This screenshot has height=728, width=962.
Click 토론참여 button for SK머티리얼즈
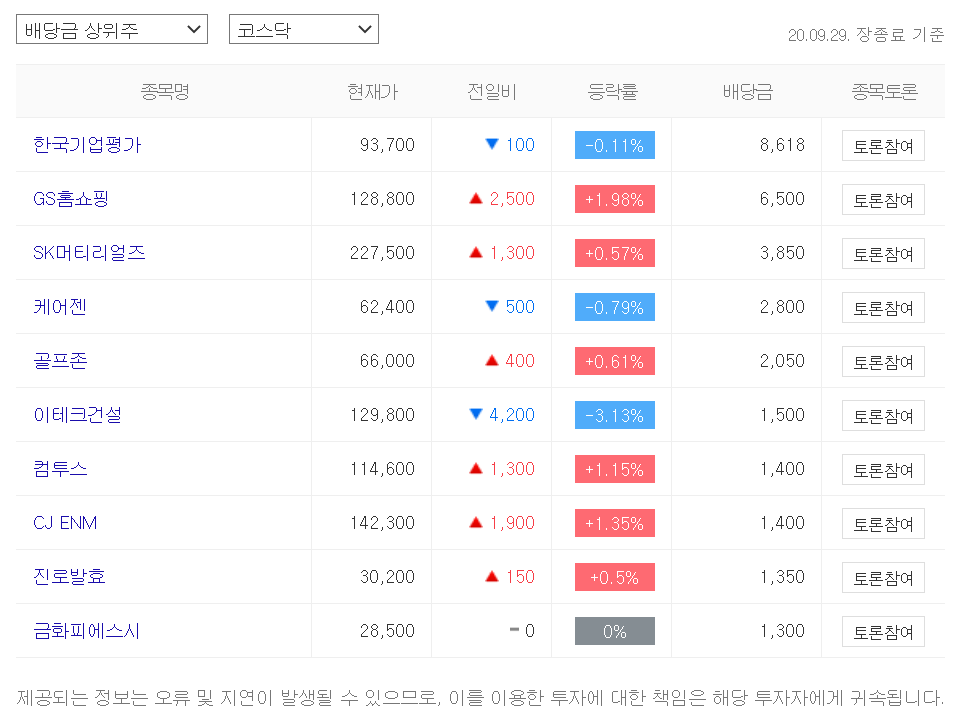(x=883, y=253)
